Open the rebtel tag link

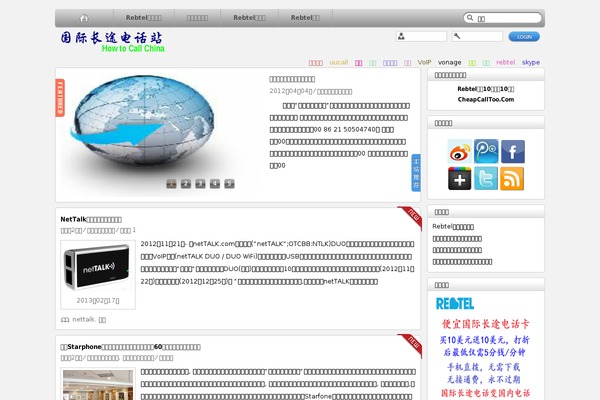tap(505, 62)
